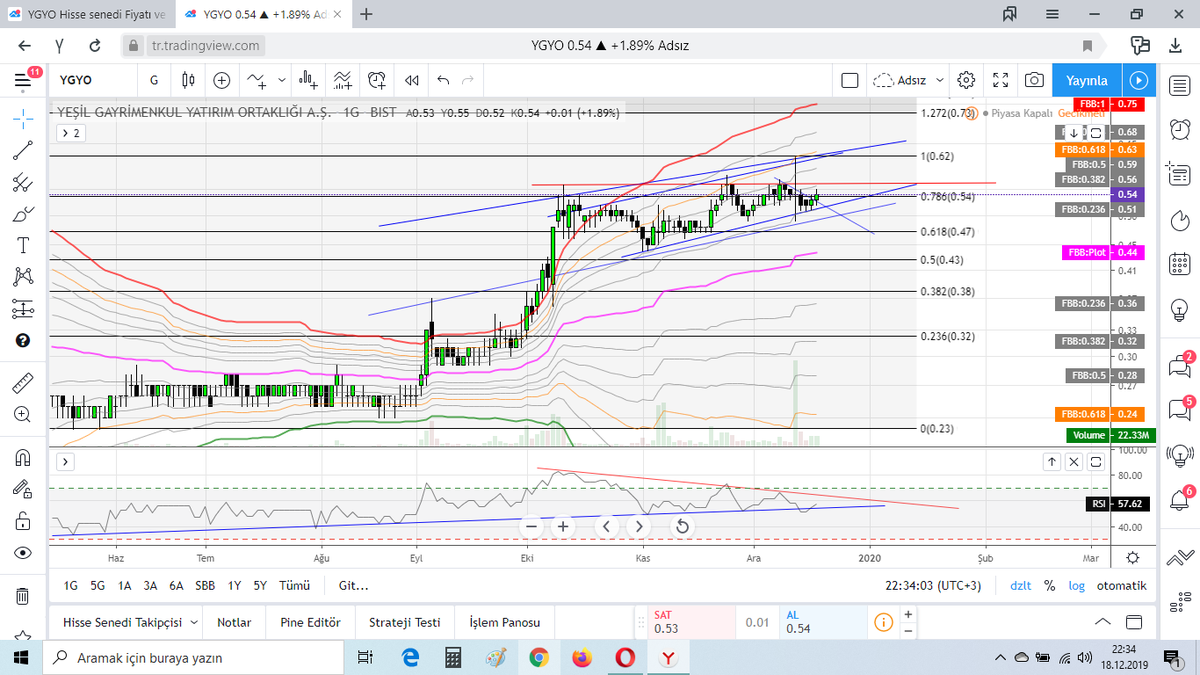This screenshot has width=1200, height=675.
Task: Take a chart snapshot with camera icon
Action: (x=1034, y=80)
